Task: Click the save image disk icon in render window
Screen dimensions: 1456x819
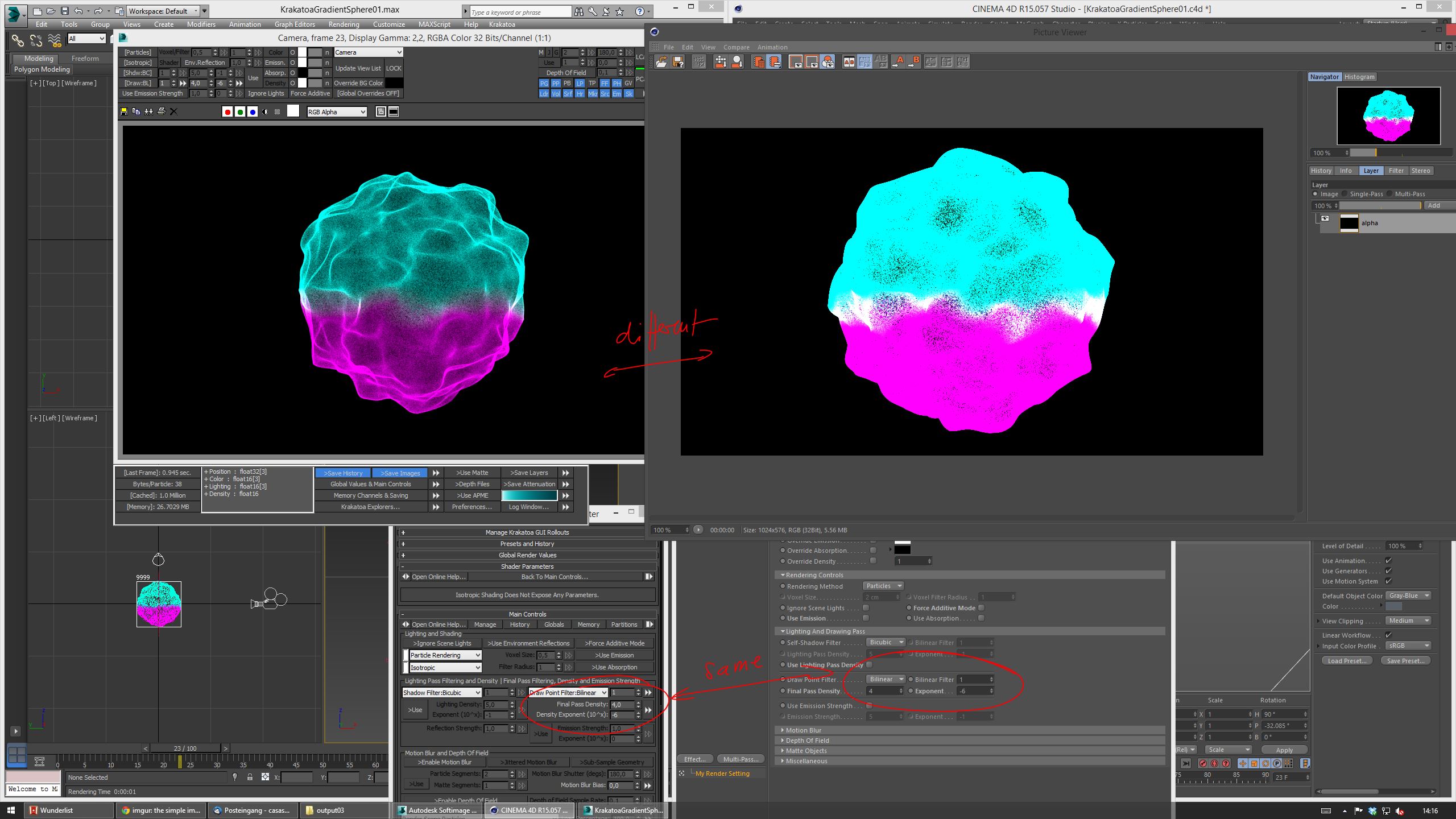Action: point(124,112)
